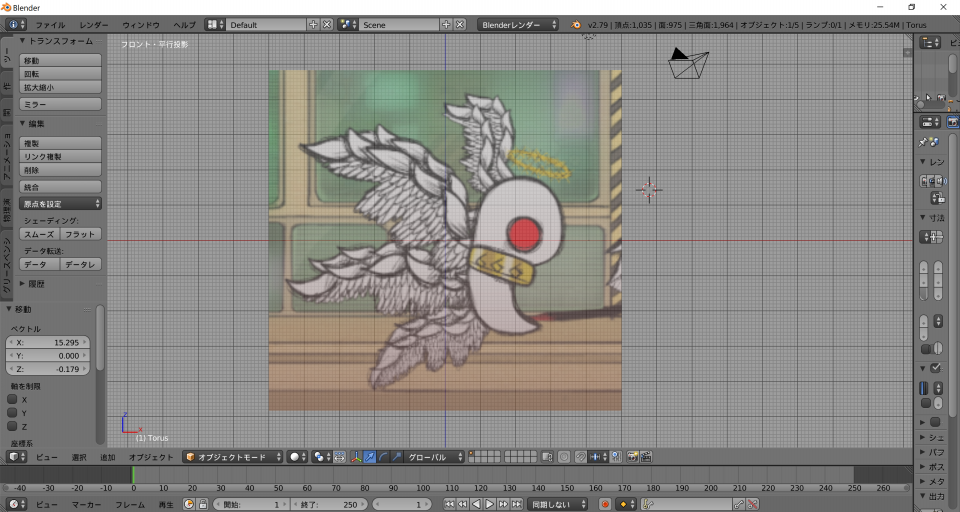Open the screen layout browse icon
The image size is (960, 512).
click(214, 24)
